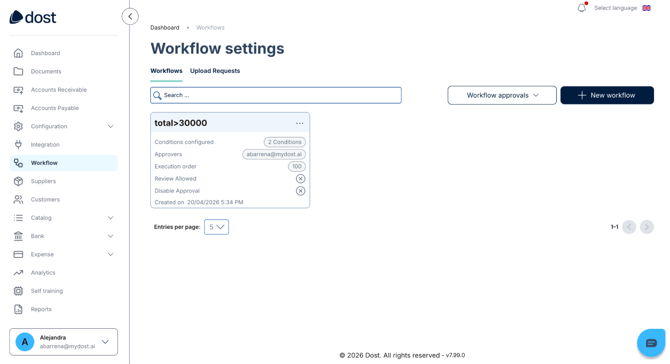Click the Self training chip icon

18,291
